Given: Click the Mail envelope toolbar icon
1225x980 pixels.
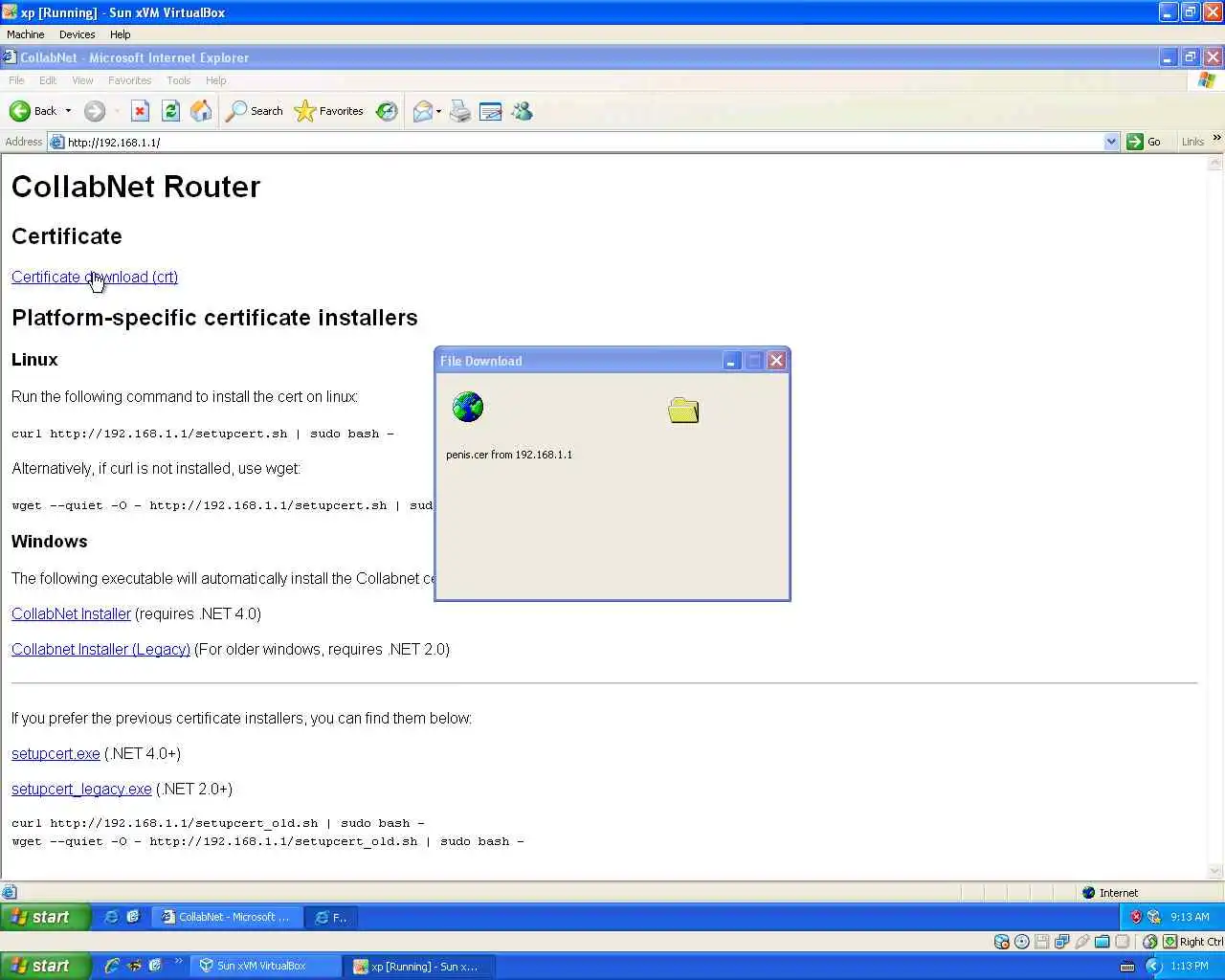Looking at the screenshot, I should [422, 111].
